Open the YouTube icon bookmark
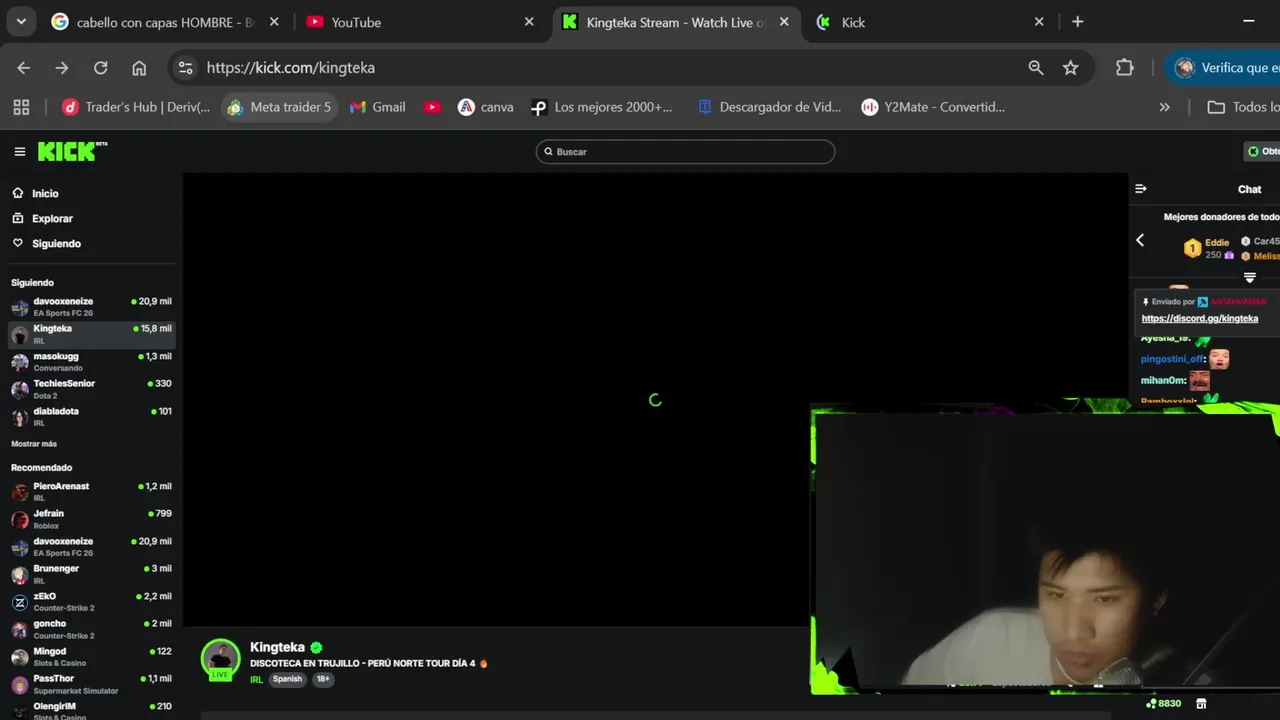This screenshot has width=1280, height=720. point(432,107)
